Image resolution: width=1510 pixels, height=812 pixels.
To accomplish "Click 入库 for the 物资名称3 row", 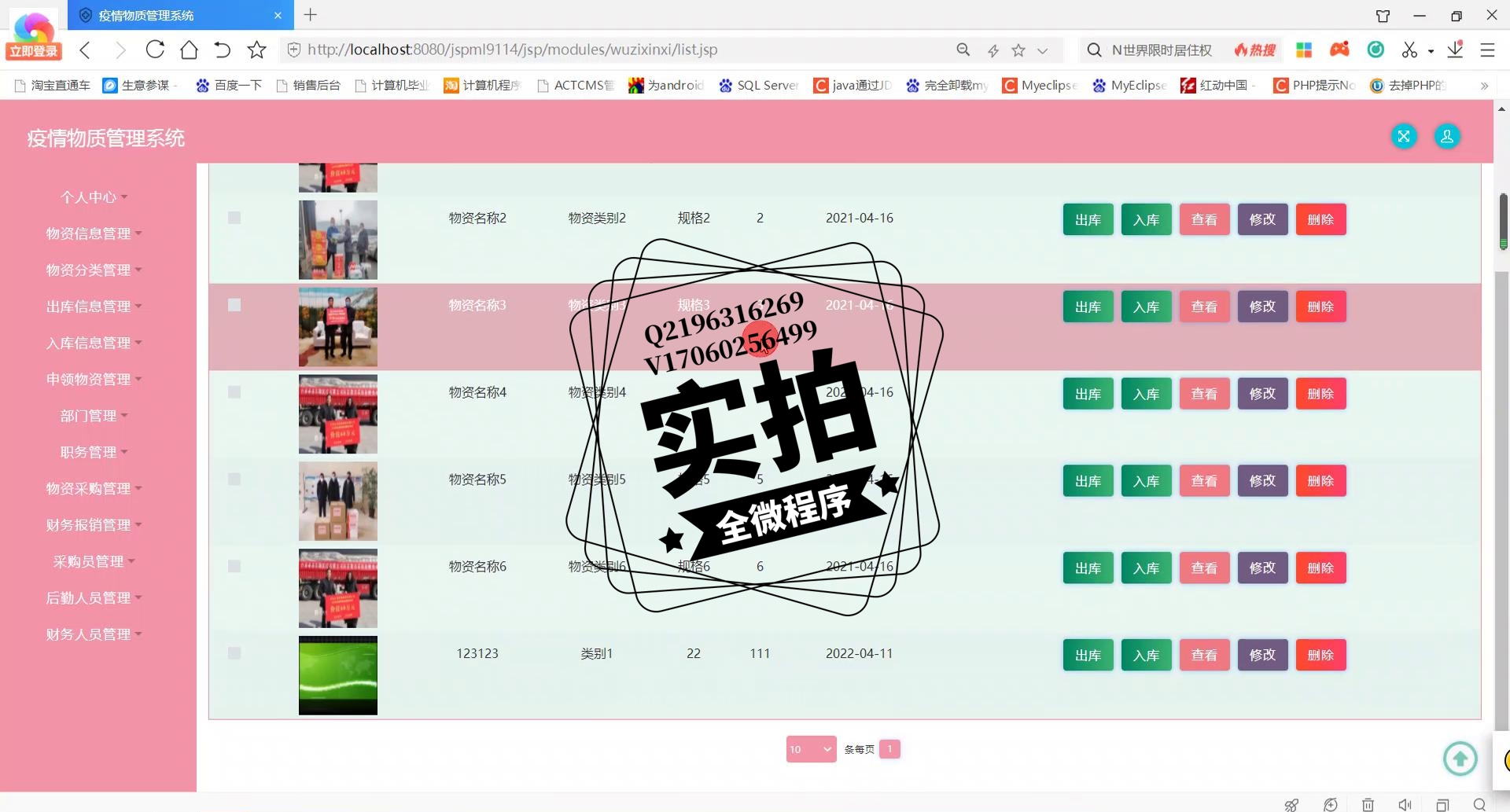I will 1146,307.
